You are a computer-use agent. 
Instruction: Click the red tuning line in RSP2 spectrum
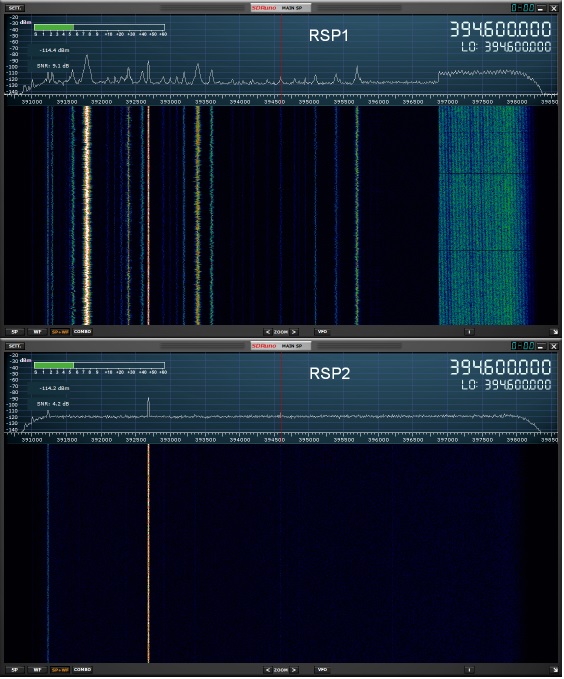[282, 394]
